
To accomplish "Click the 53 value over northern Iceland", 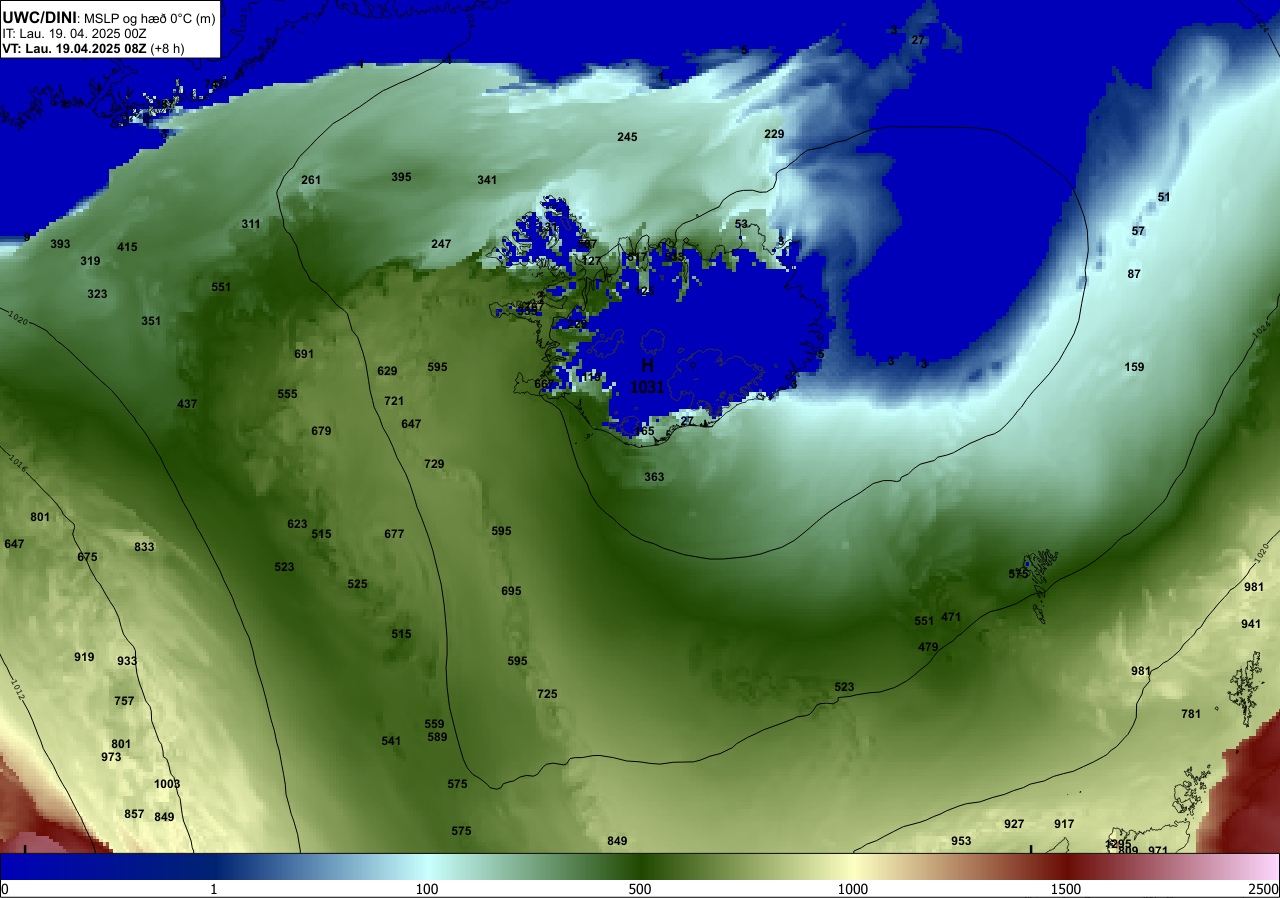I will click(x=741, y=224).
